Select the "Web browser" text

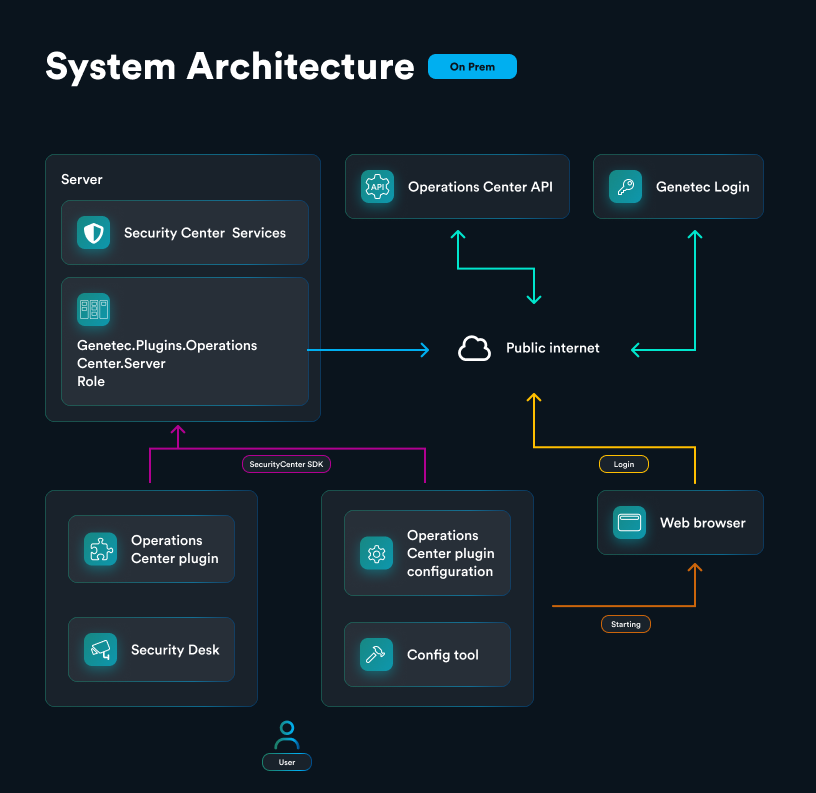[703, 523]
